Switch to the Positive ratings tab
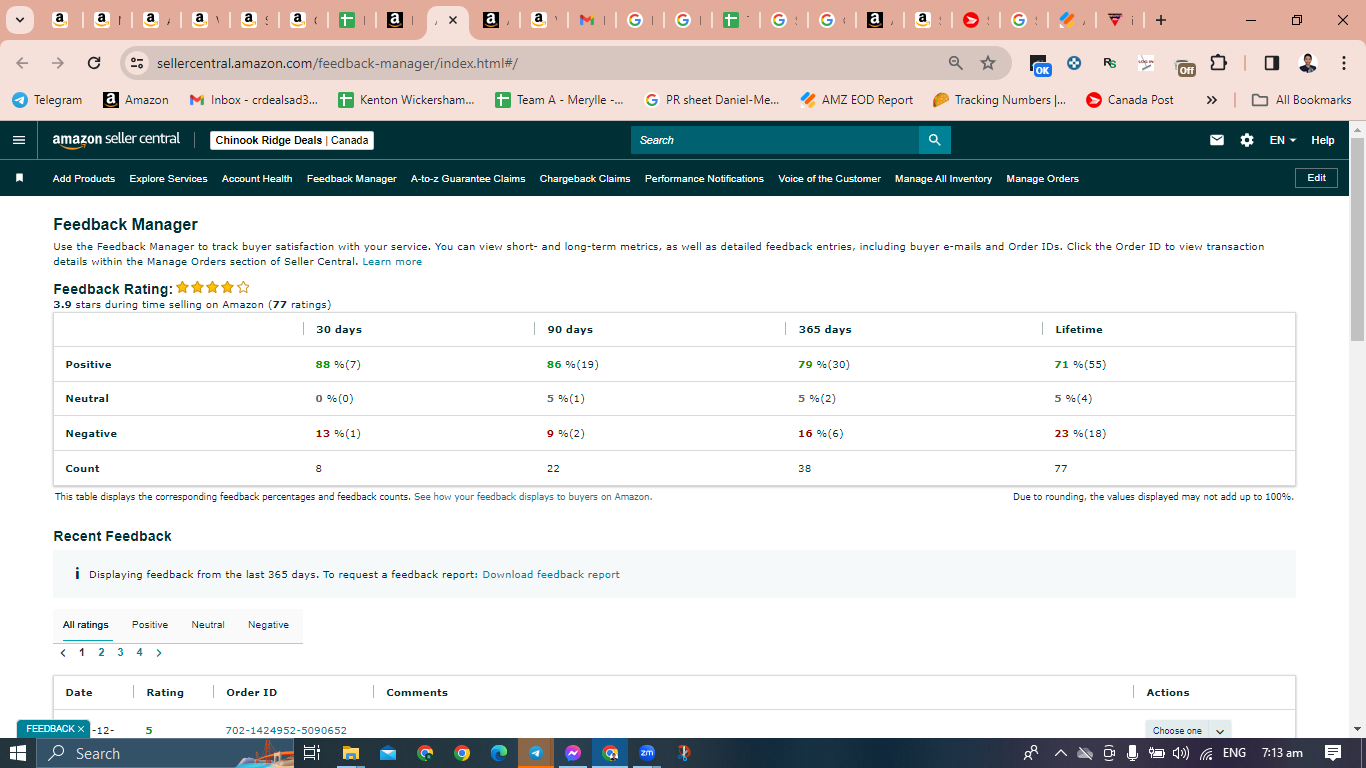 [150, 625]
